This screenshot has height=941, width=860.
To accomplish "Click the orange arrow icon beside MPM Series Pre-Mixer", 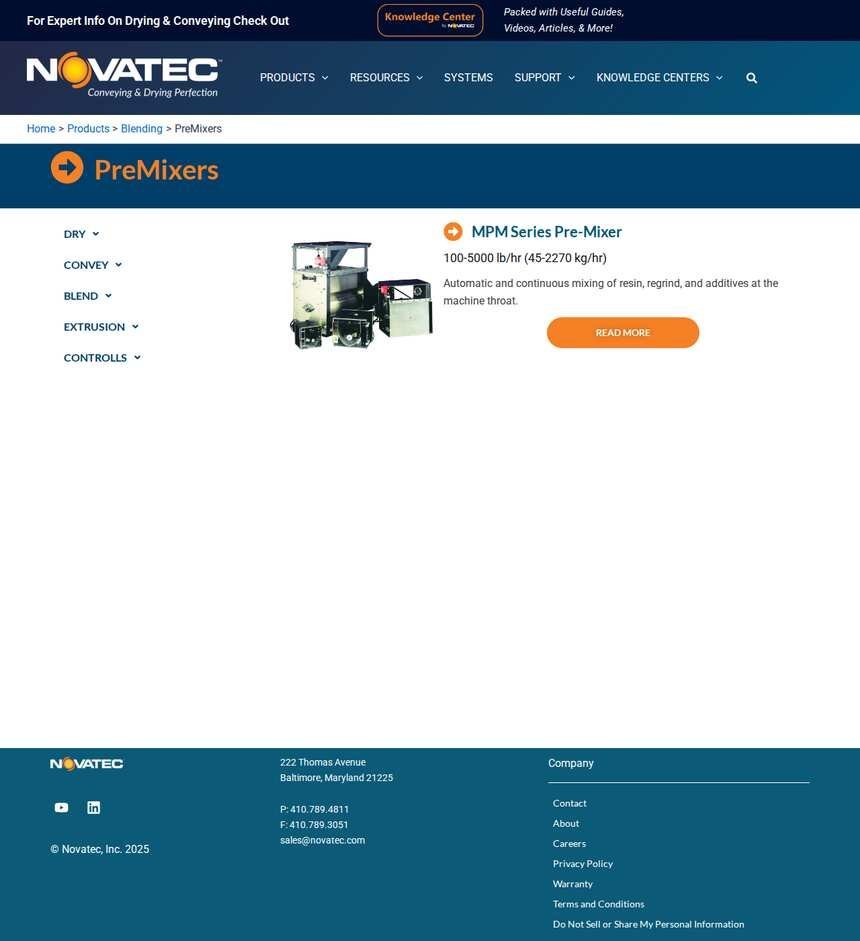I will (x=453, y=232).
